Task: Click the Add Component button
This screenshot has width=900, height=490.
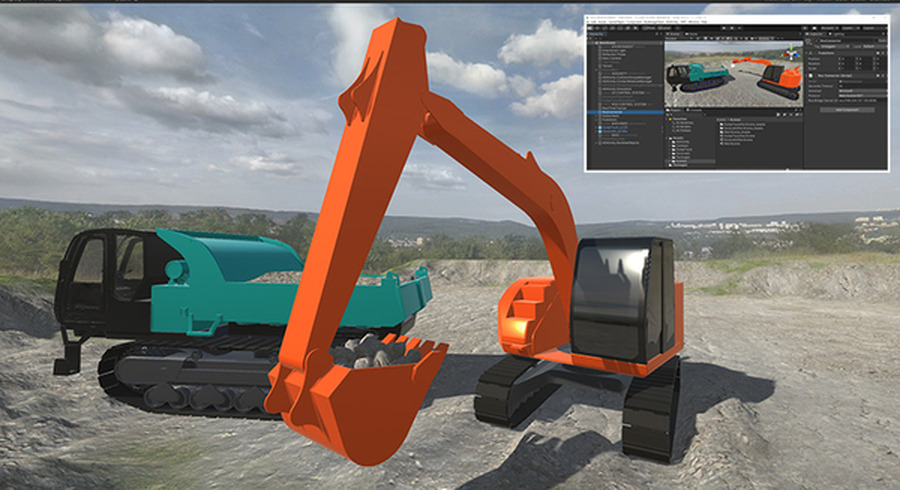Action: pyautogui.click(x=847, y=109)
